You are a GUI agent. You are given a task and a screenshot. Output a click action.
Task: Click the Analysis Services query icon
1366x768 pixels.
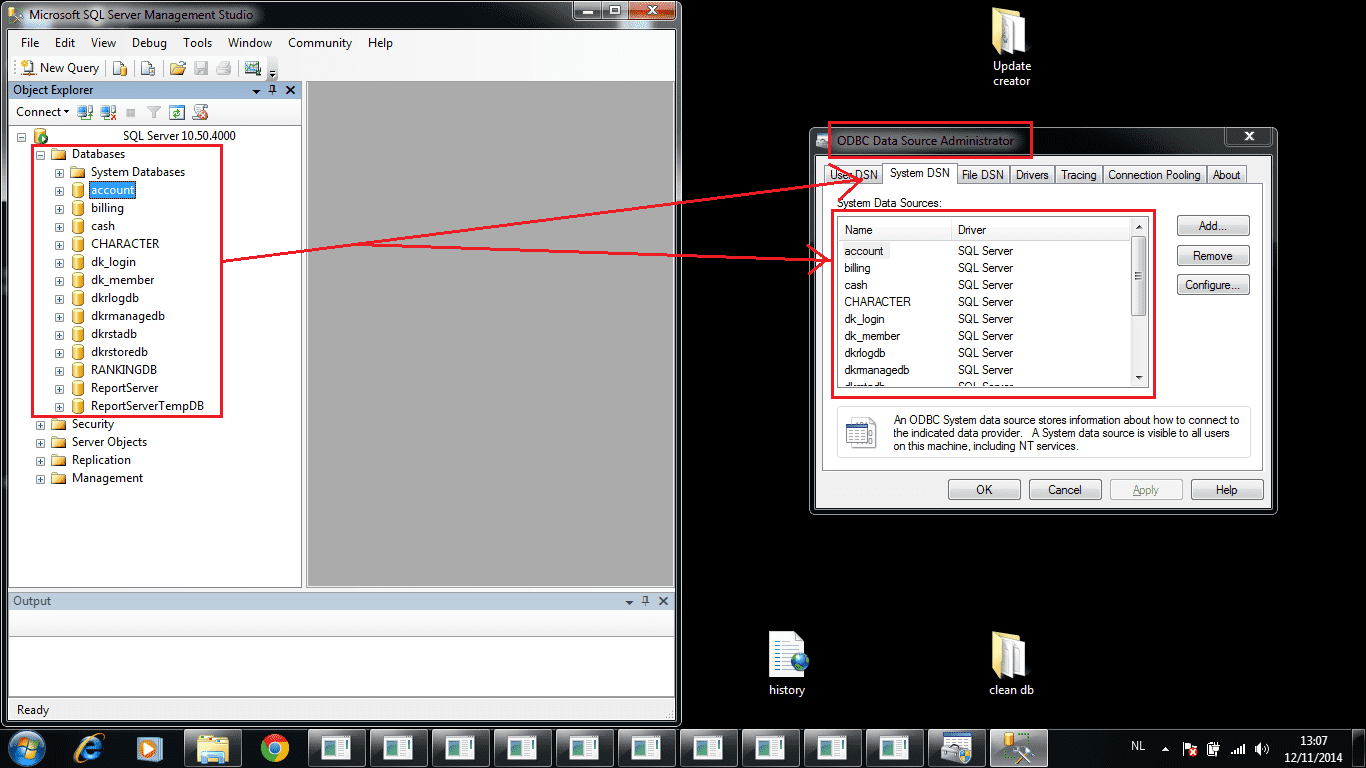click(x=147, y=68)
